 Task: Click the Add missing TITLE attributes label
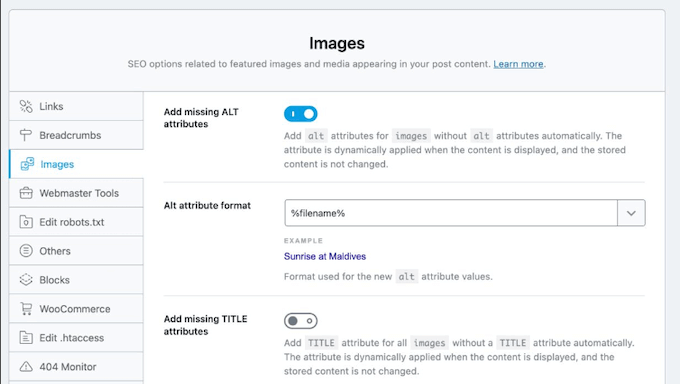[x=206, y=325]
